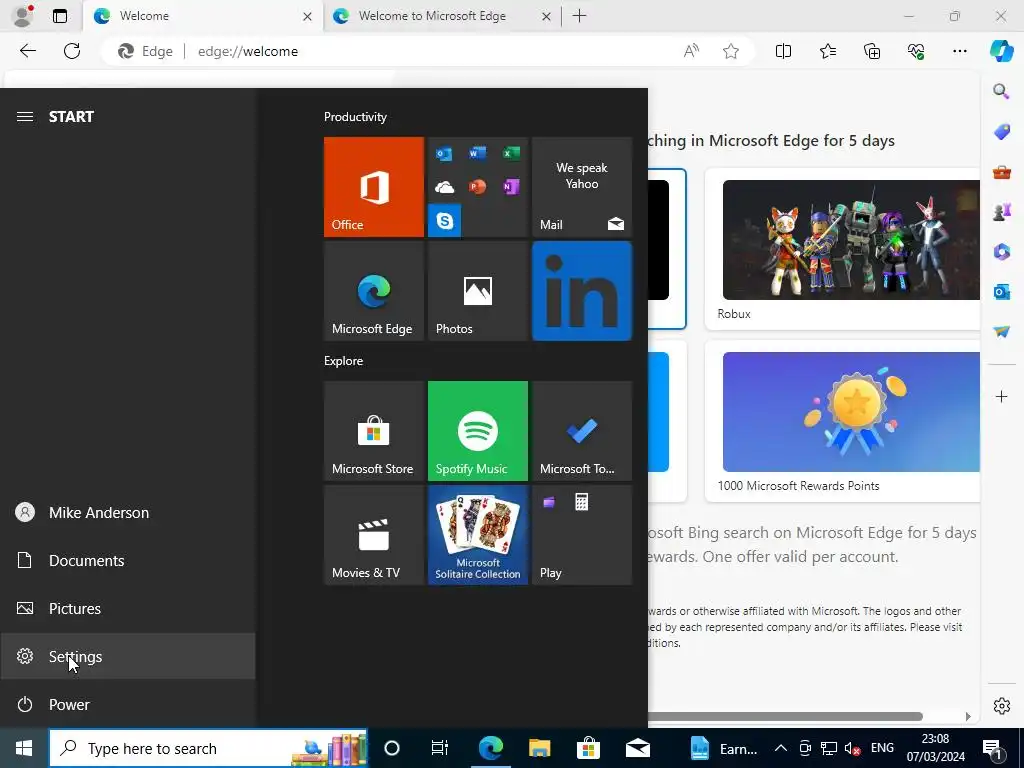
Task: Open Documents from the Start menu
Action: (127, 560)
